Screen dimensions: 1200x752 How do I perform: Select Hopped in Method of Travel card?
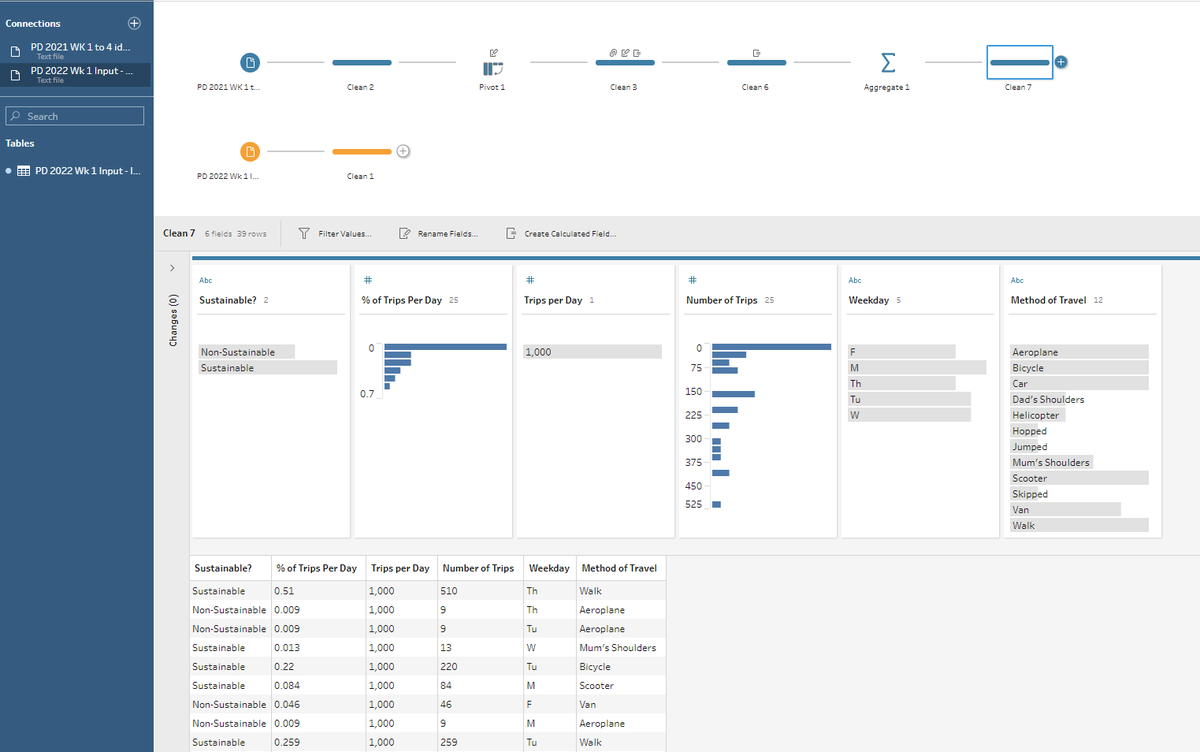pyautogui.click(x=1030, y=431)
